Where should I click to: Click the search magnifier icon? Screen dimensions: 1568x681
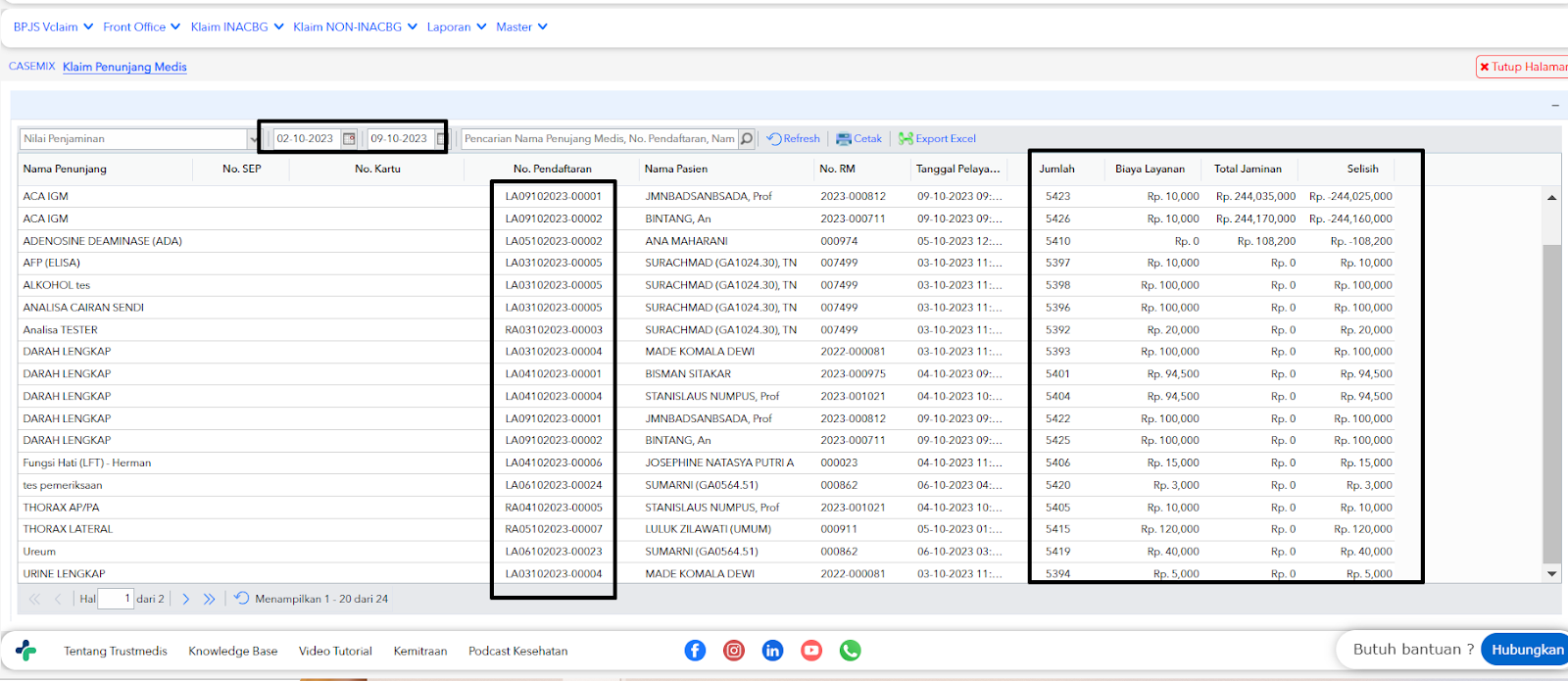coord(747,139)
